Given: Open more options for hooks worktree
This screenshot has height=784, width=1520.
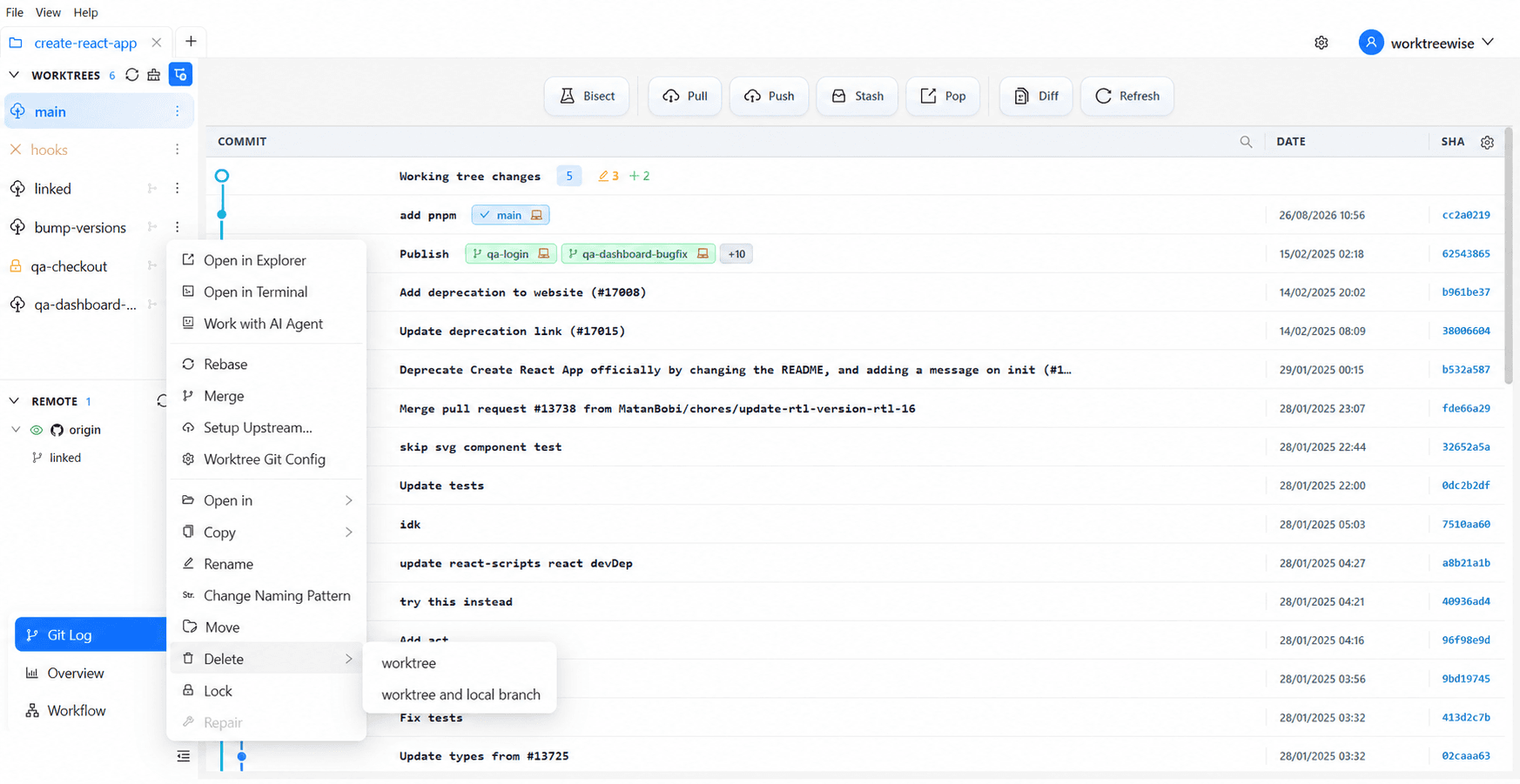Looking at the screenshot, I should 177,150.
